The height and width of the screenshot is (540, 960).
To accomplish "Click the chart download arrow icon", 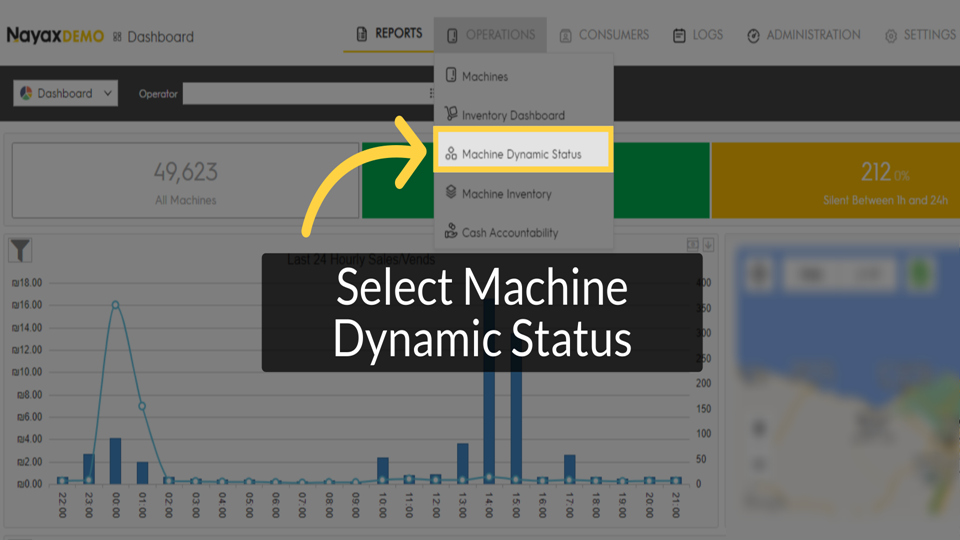I will tap(708, 245).
